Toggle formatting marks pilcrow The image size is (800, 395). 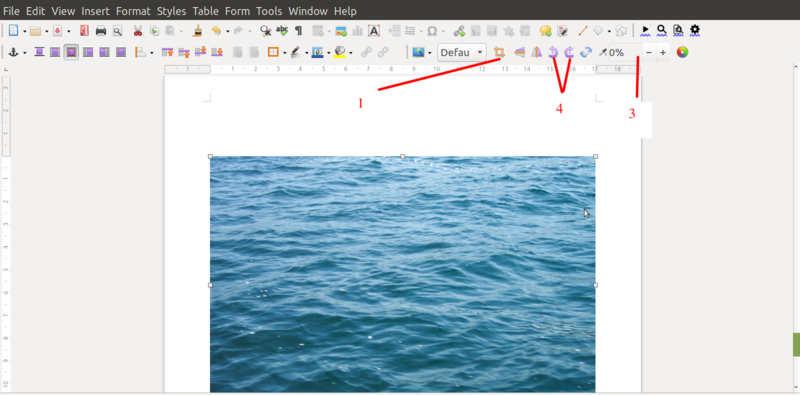pos(298,31)
